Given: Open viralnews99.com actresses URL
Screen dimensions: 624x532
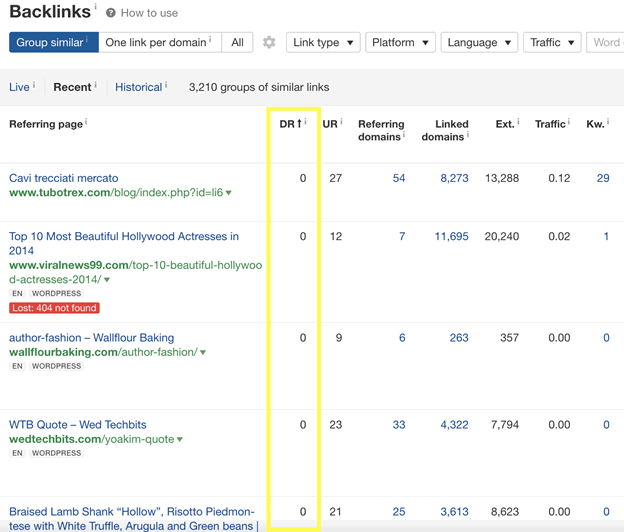Looking at the screenshot, I should pos(135,272).
